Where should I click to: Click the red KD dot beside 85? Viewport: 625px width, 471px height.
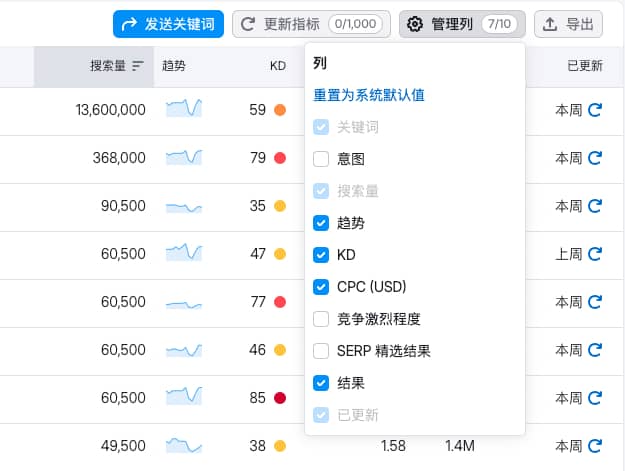280,398
